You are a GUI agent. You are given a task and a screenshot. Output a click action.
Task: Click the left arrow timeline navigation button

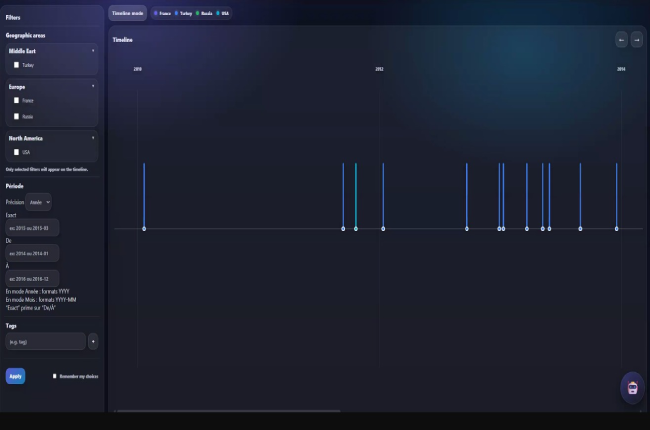point(621,40)
